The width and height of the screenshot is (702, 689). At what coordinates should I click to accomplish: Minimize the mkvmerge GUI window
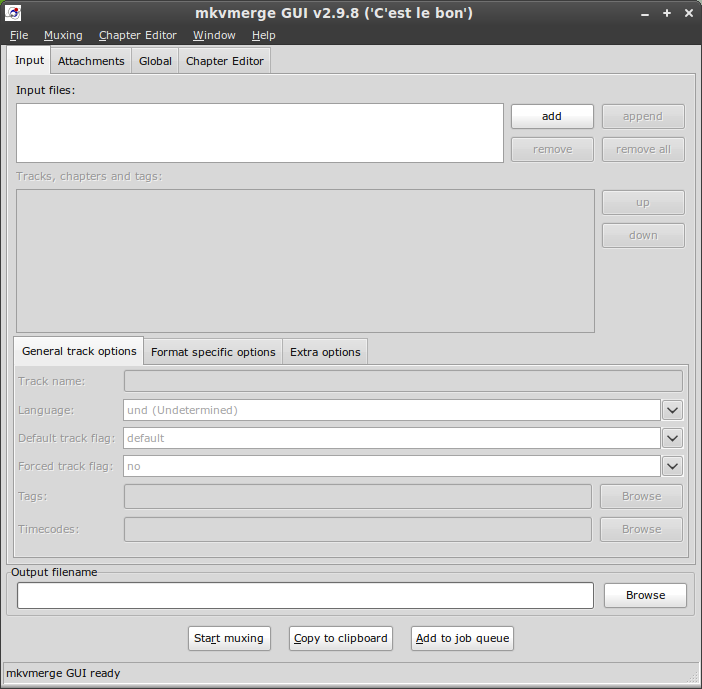(645, 14)
